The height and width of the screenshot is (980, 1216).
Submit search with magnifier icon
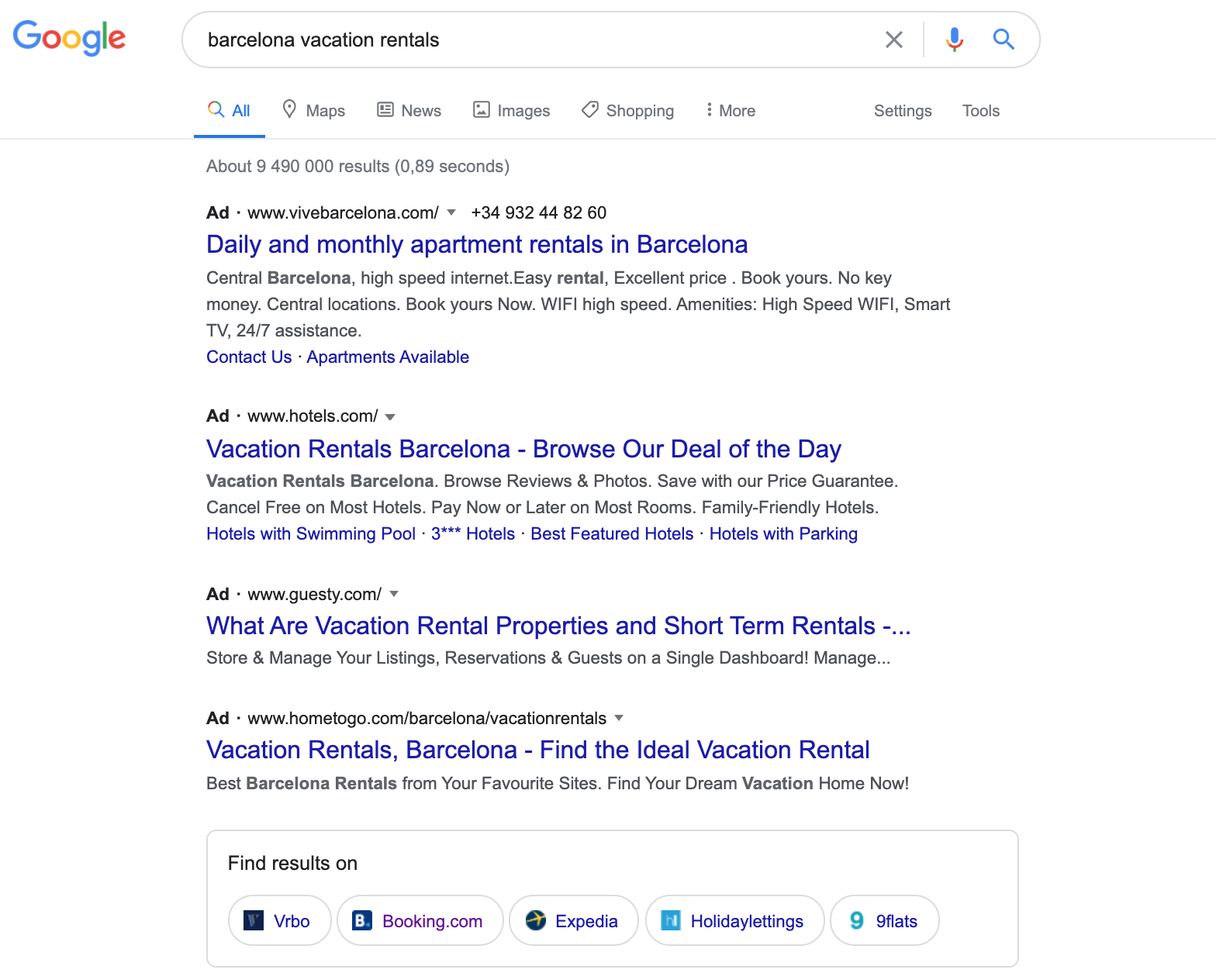click(1004, 40)
